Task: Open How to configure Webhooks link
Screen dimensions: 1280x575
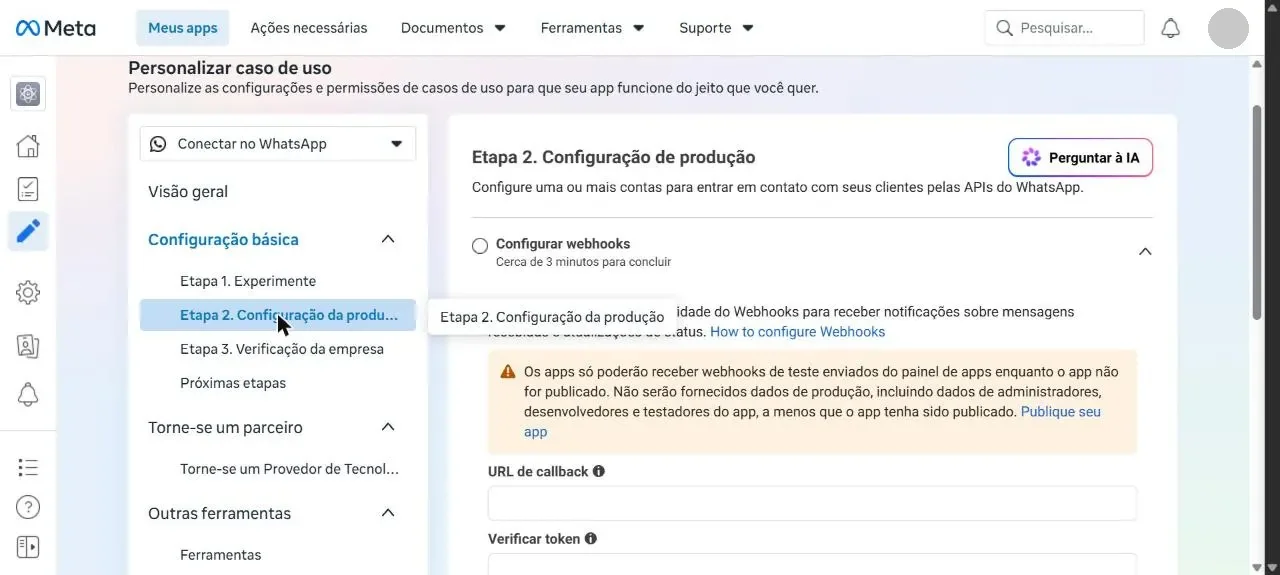Action: coord(797,332)
